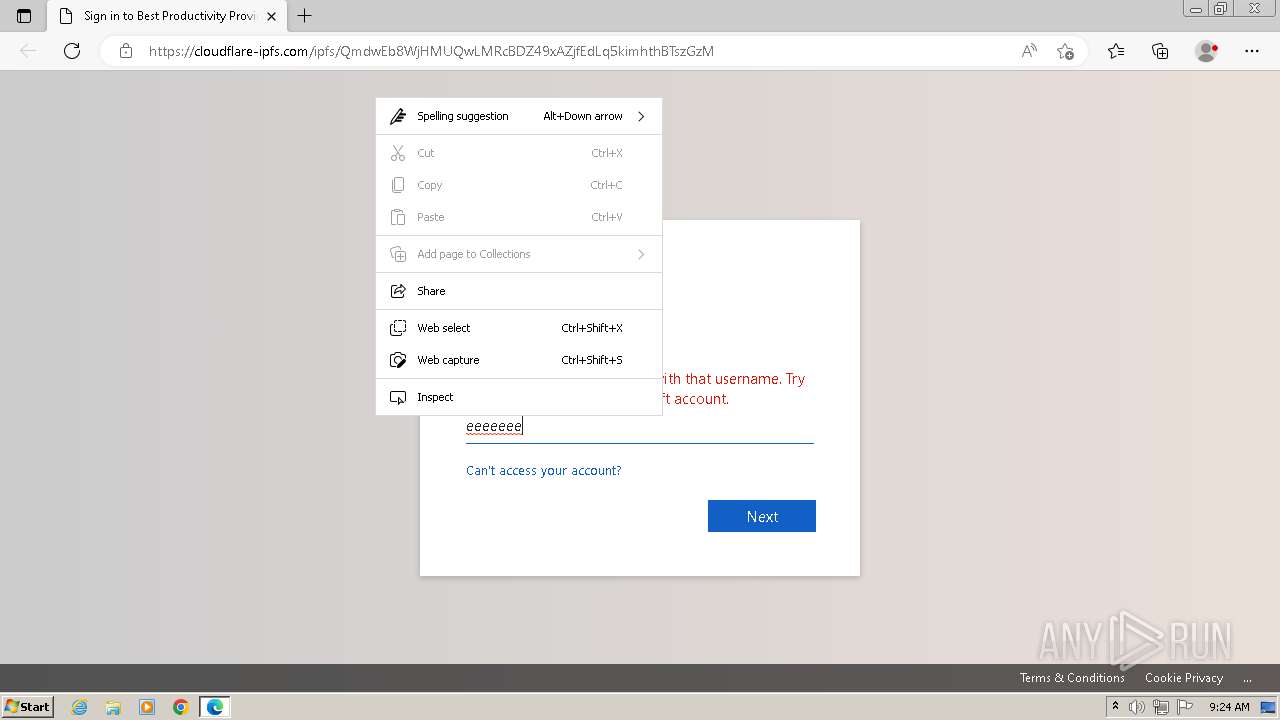Close the Sign in browser tab
The width and height of the screenshot is (1280, 720).
pyautogui.click(x=271, y=16)
